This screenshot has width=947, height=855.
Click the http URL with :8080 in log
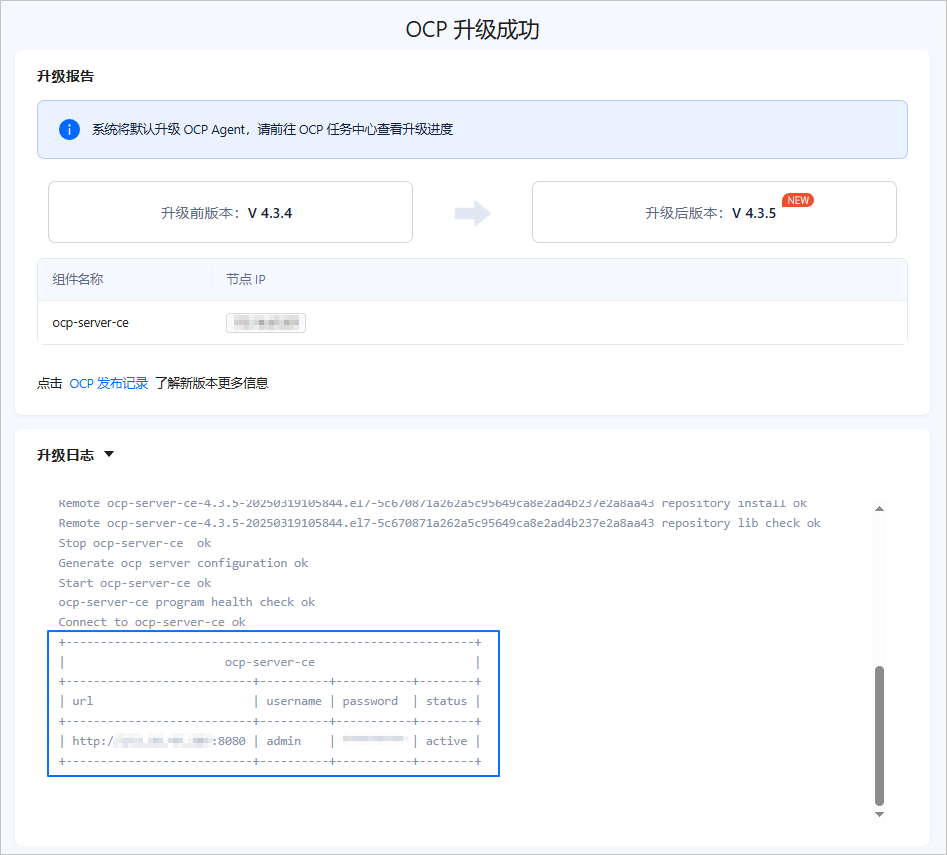[x=159, y=741]
